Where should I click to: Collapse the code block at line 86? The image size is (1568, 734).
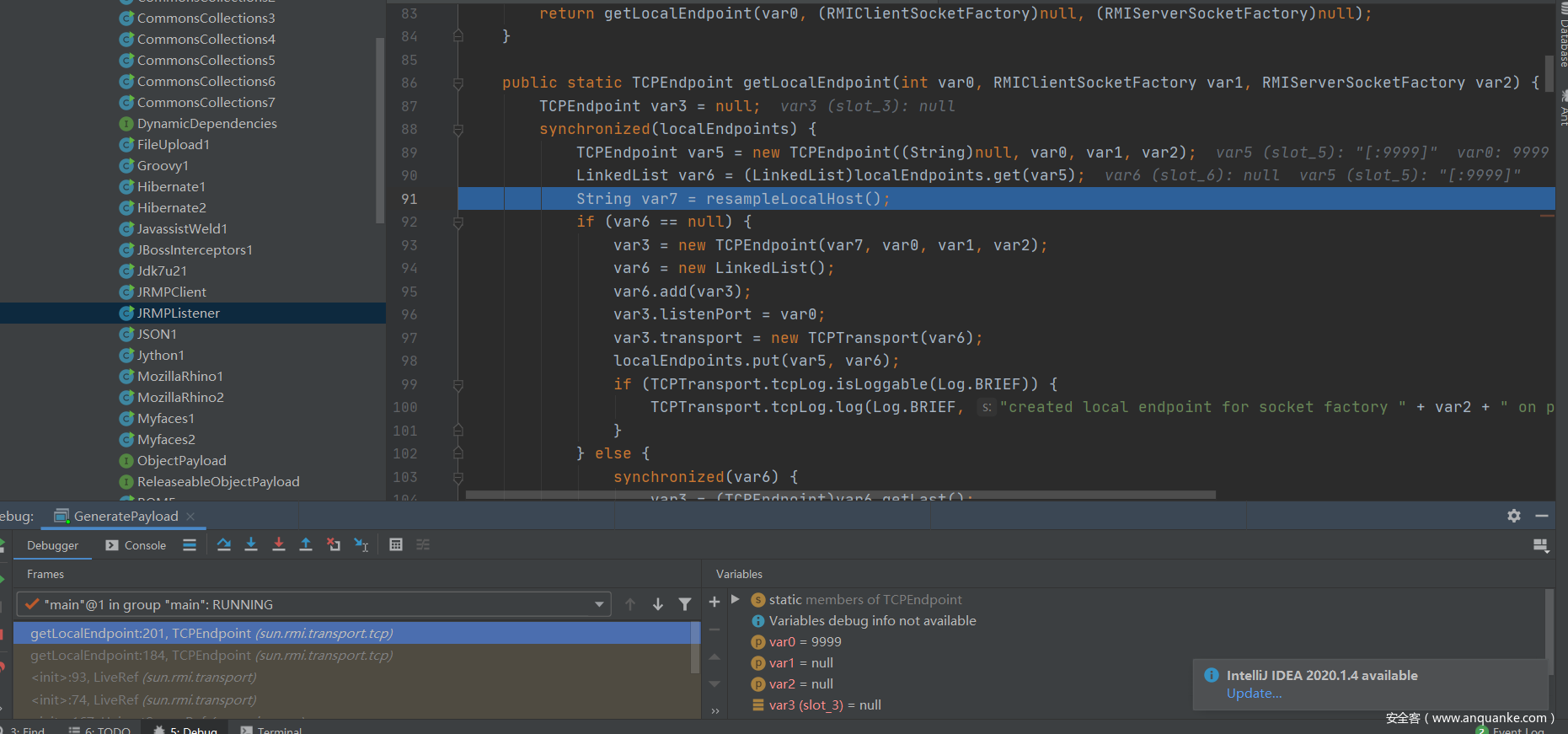(x=458, y=83)
